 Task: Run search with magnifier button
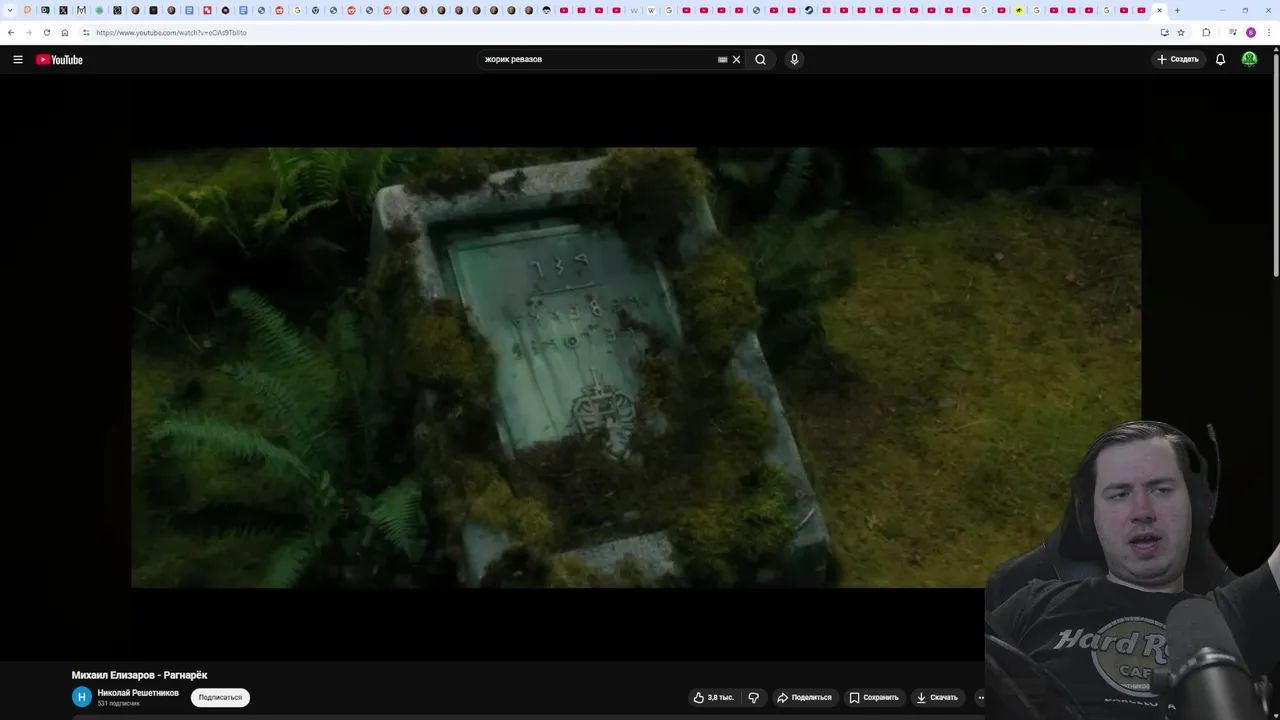pyautogui.click(x=760, y=59)
